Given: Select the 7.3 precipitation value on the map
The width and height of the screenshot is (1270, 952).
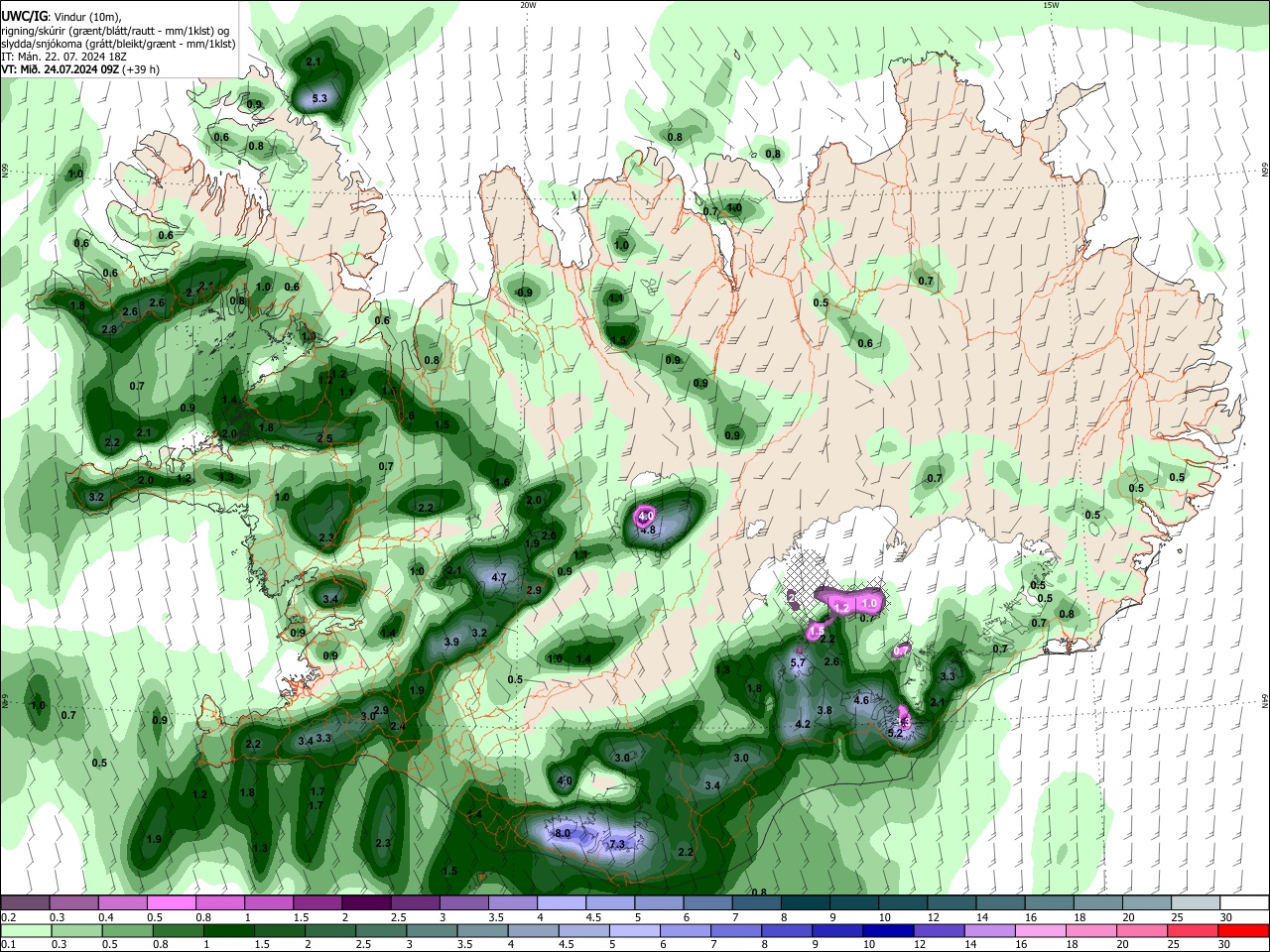Looking at the screenshot, I should coord(616,844).
